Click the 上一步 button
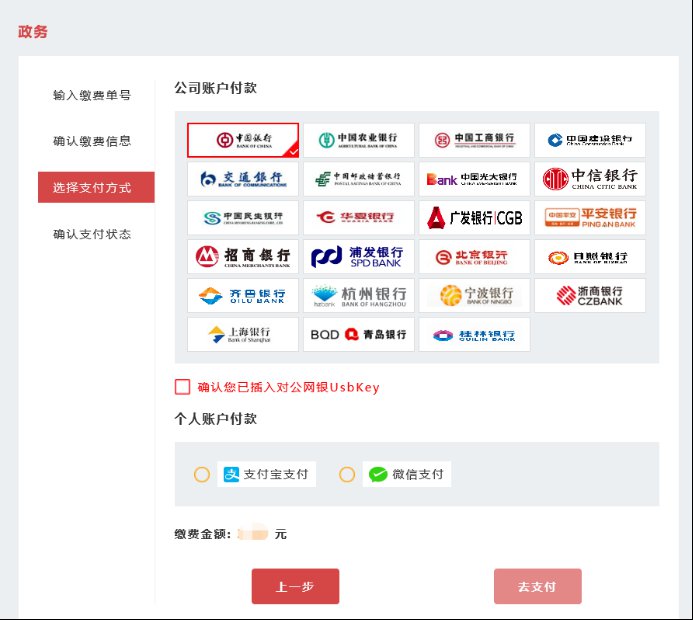 pos(295,587)
